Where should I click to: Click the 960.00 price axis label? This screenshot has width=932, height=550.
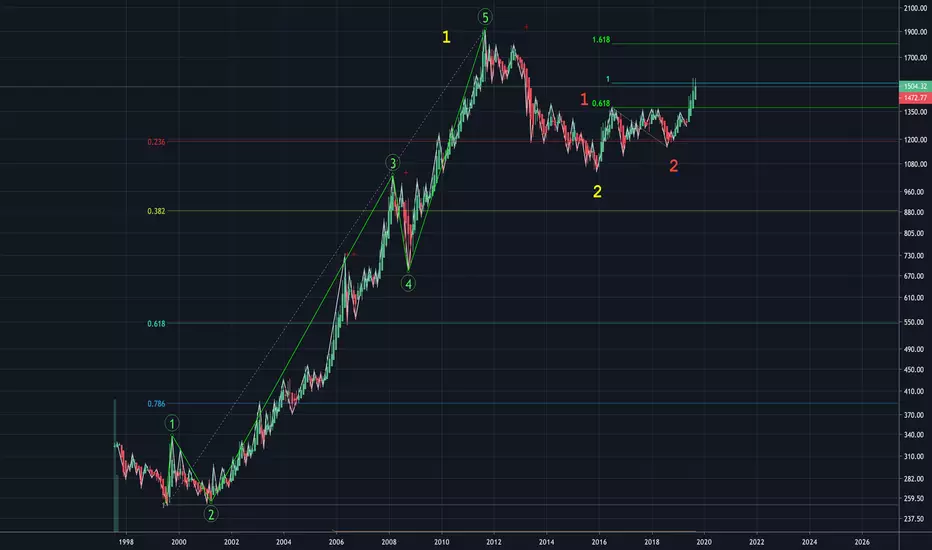915,192
